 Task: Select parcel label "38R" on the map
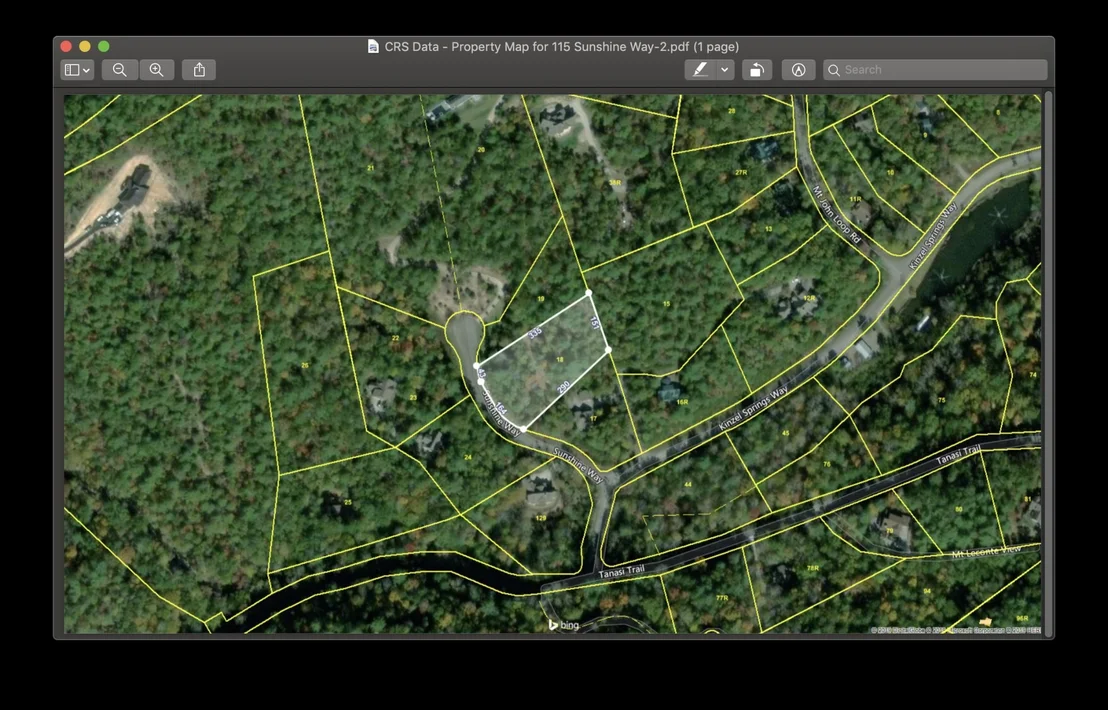[615, 183]
